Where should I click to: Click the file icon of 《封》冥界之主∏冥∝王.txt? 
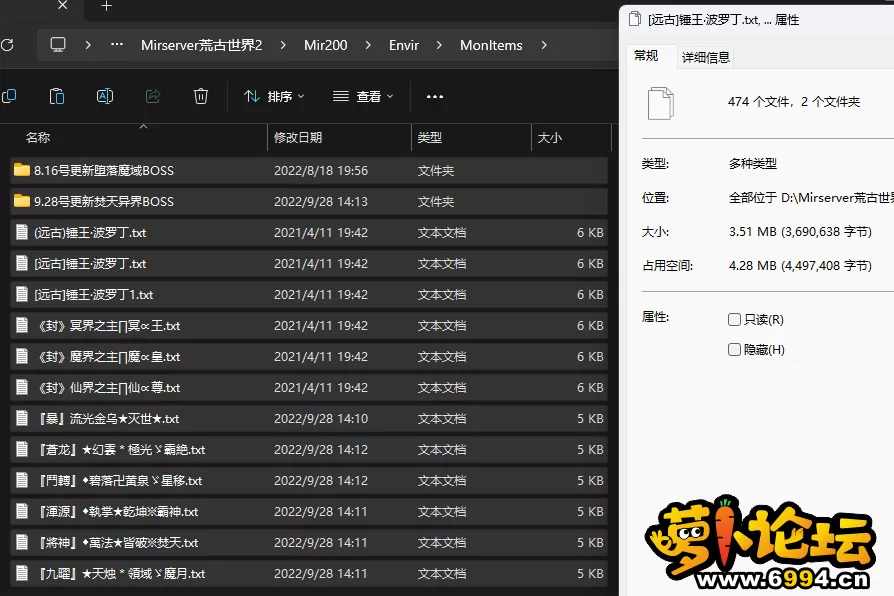22,325
